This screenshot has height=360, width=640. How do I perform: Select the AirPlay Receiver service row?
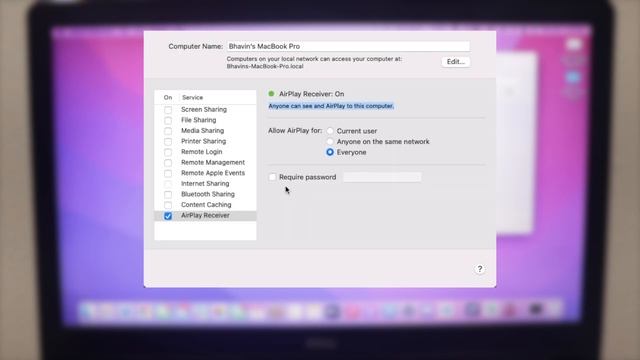point(205,216)
